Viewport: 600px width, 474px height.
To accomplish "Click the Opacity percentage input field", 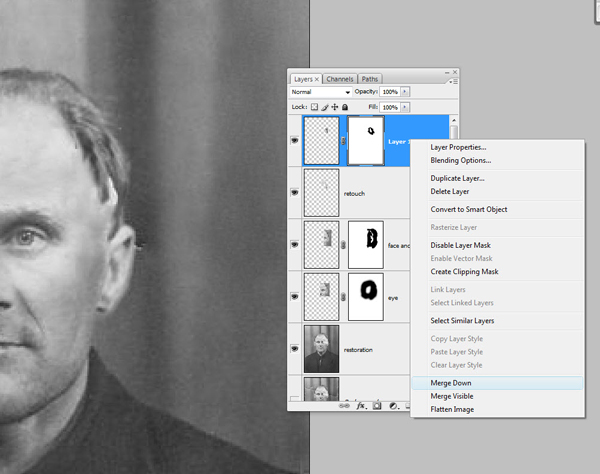I will pos(391,92).
